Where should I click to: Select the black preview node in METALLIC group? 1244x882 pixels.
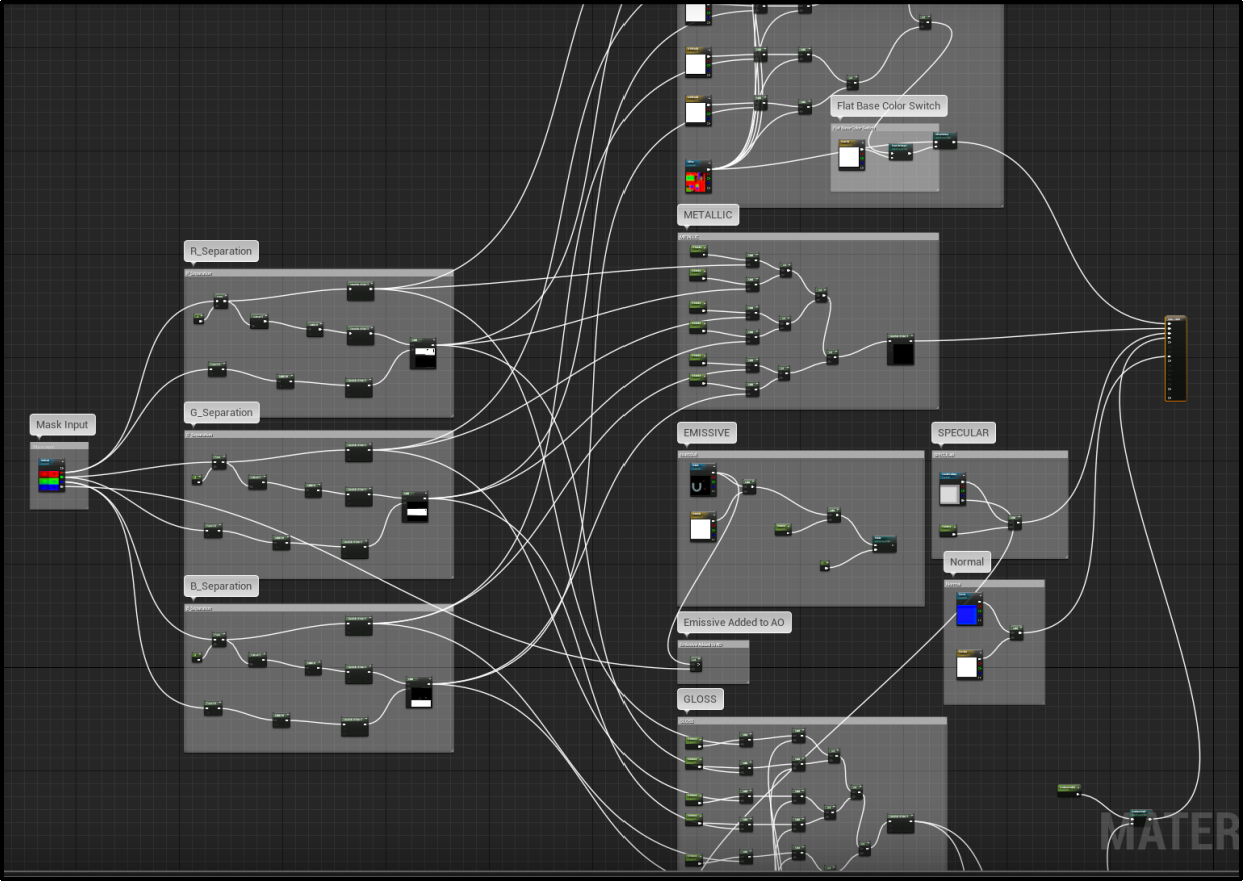901,351
